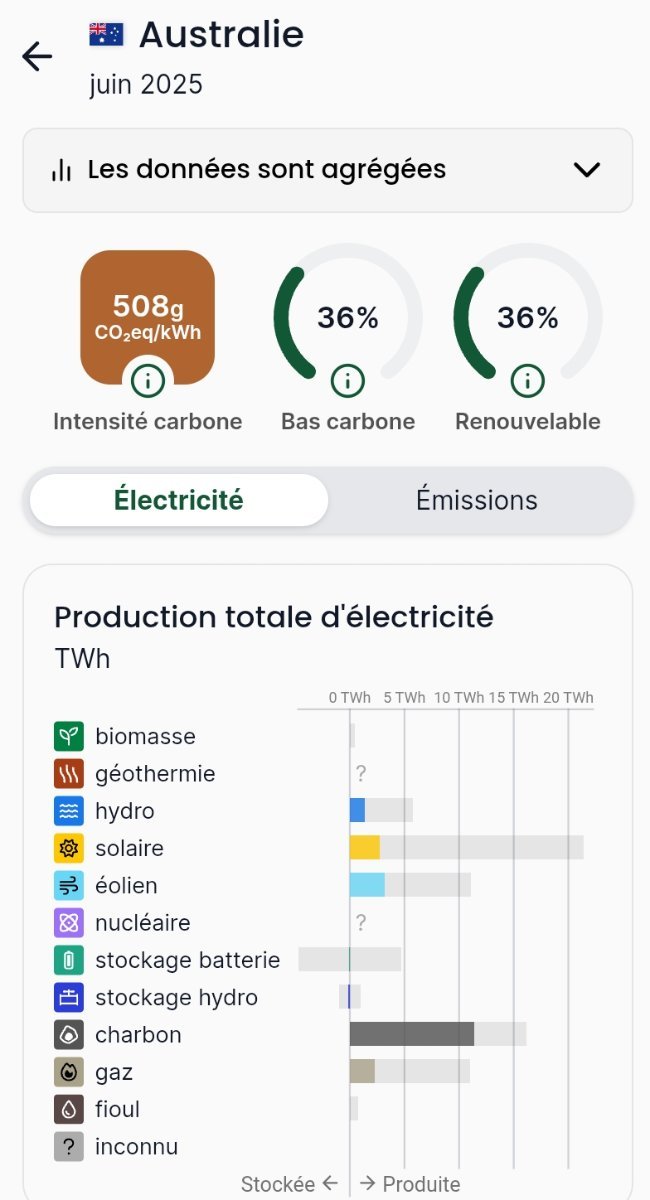Image resolution: width=650 pixels, height=1200 pixels.
Task: Click the yellow solaire production bar
Action: tap(364, 847)
